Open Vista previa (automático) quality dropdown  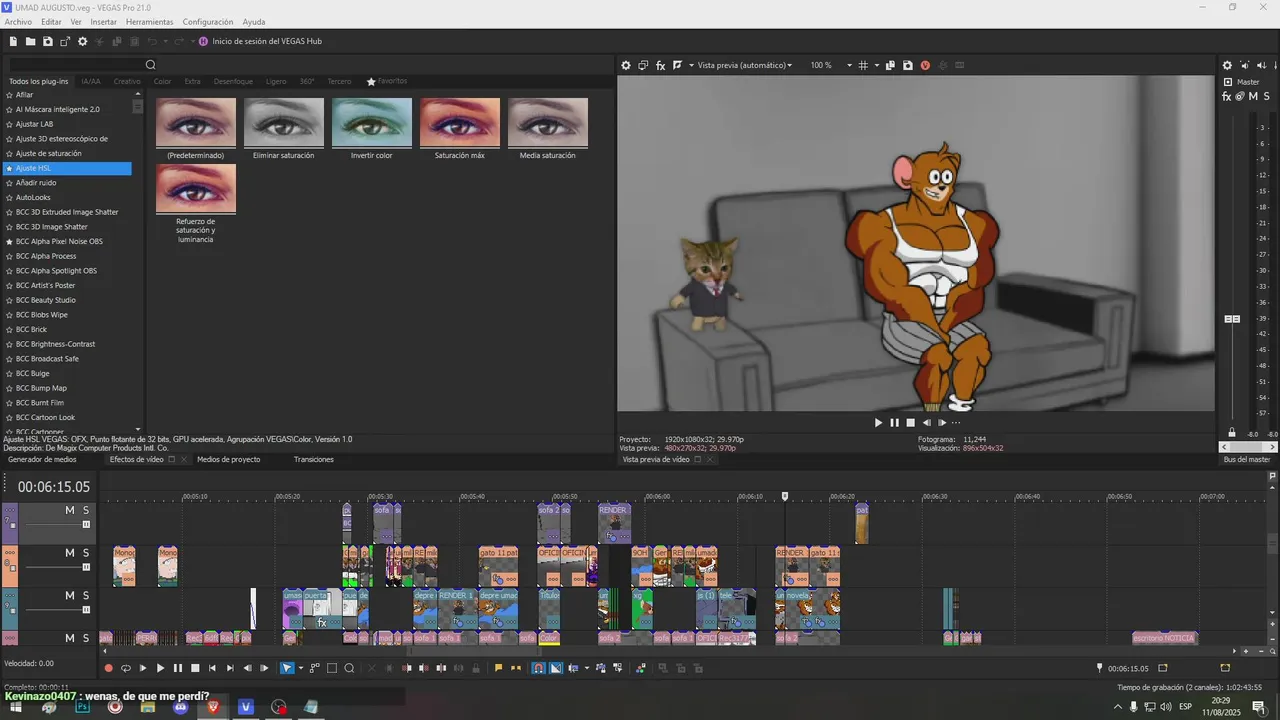744,65
